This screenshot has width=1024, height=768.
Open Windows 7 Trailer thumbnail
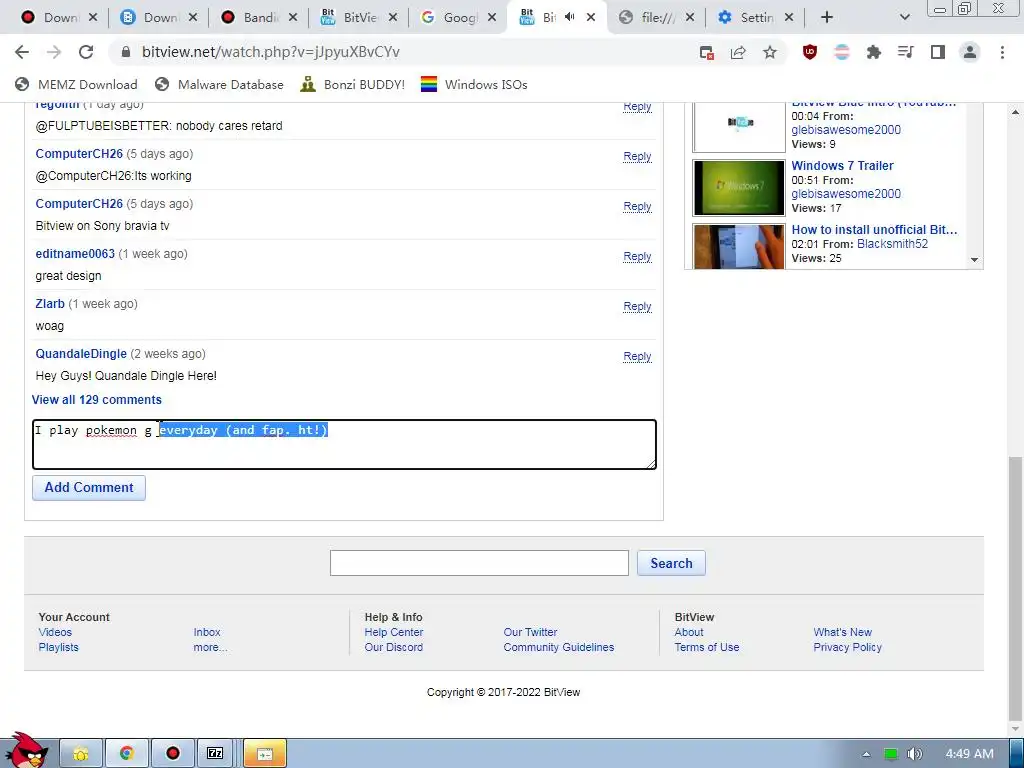coord(739,187)
